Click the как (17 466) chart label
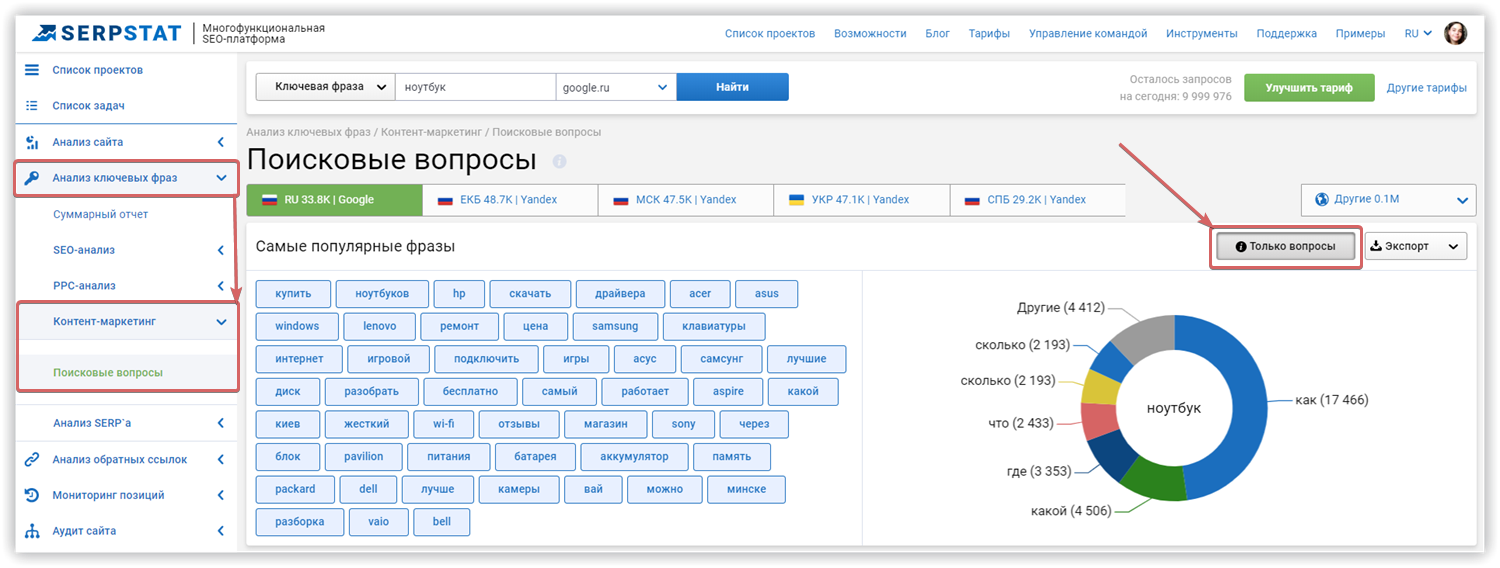This screenshot has width=1500, height=568. [x=1332, y=400]
